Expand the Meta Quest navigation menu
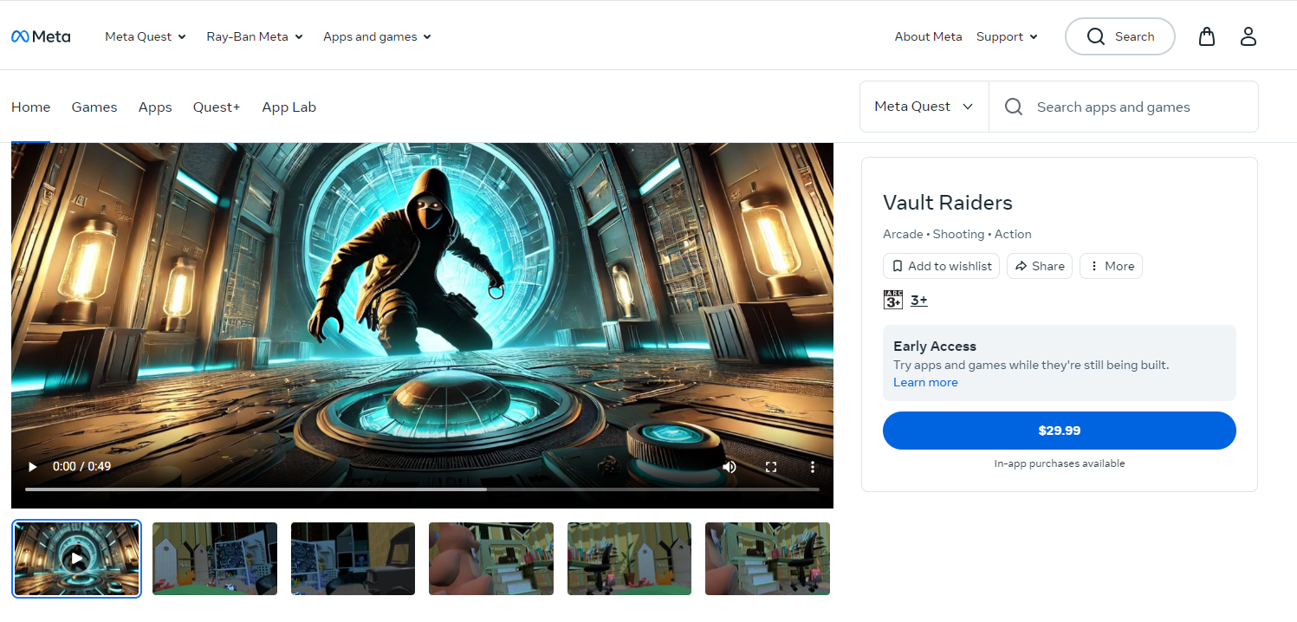This screenshot has width=1297, height=622. tap(145, 37)
